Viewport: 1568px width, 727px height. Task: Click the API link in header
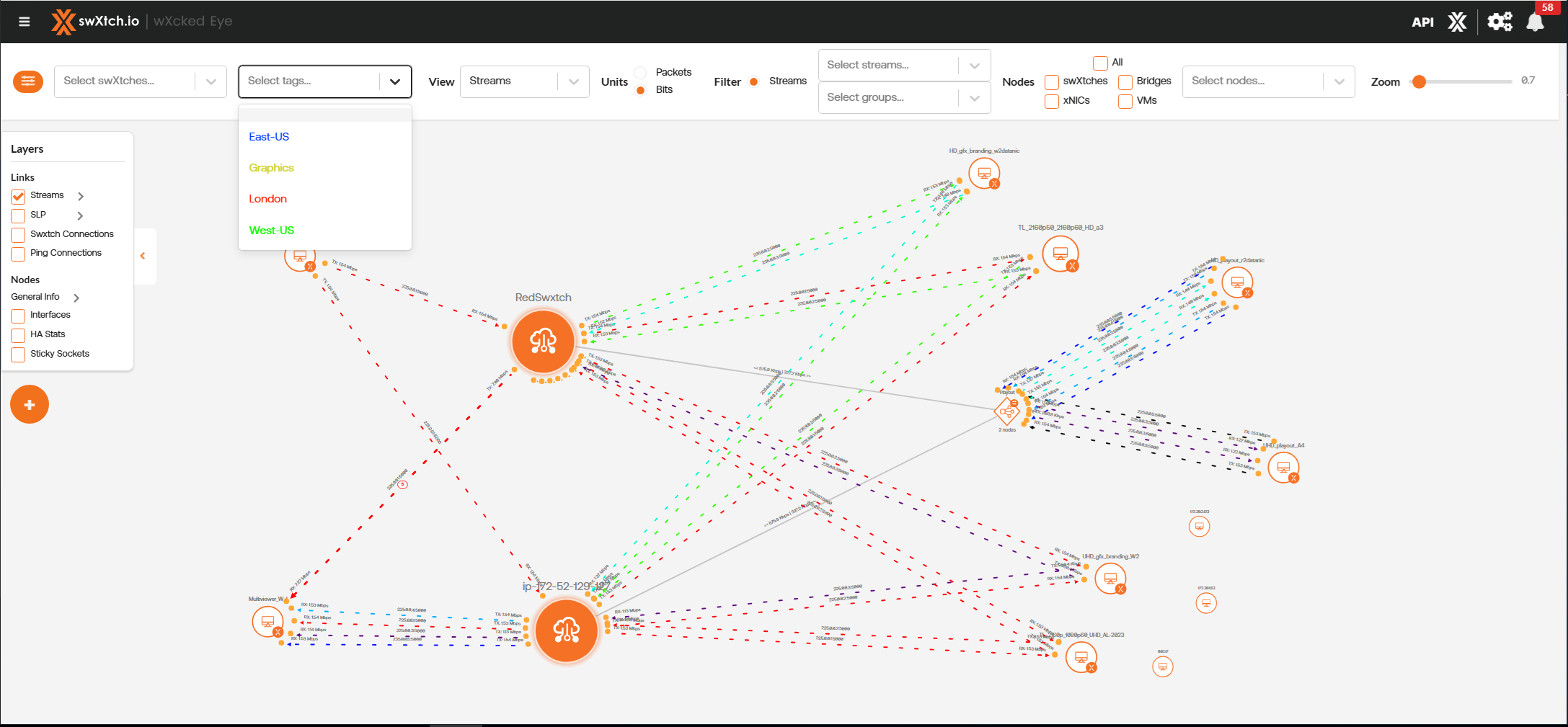[1422, 22]
